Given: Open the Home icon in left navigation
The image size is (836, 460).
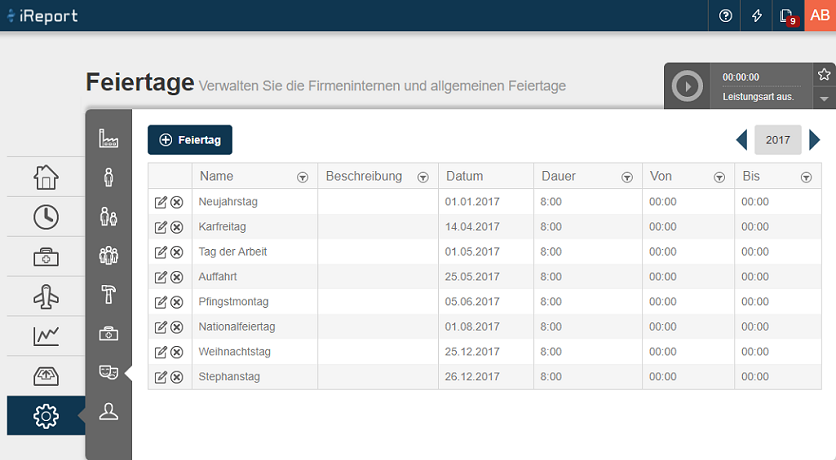Looking at the screenshot, I should pos(46,177).
